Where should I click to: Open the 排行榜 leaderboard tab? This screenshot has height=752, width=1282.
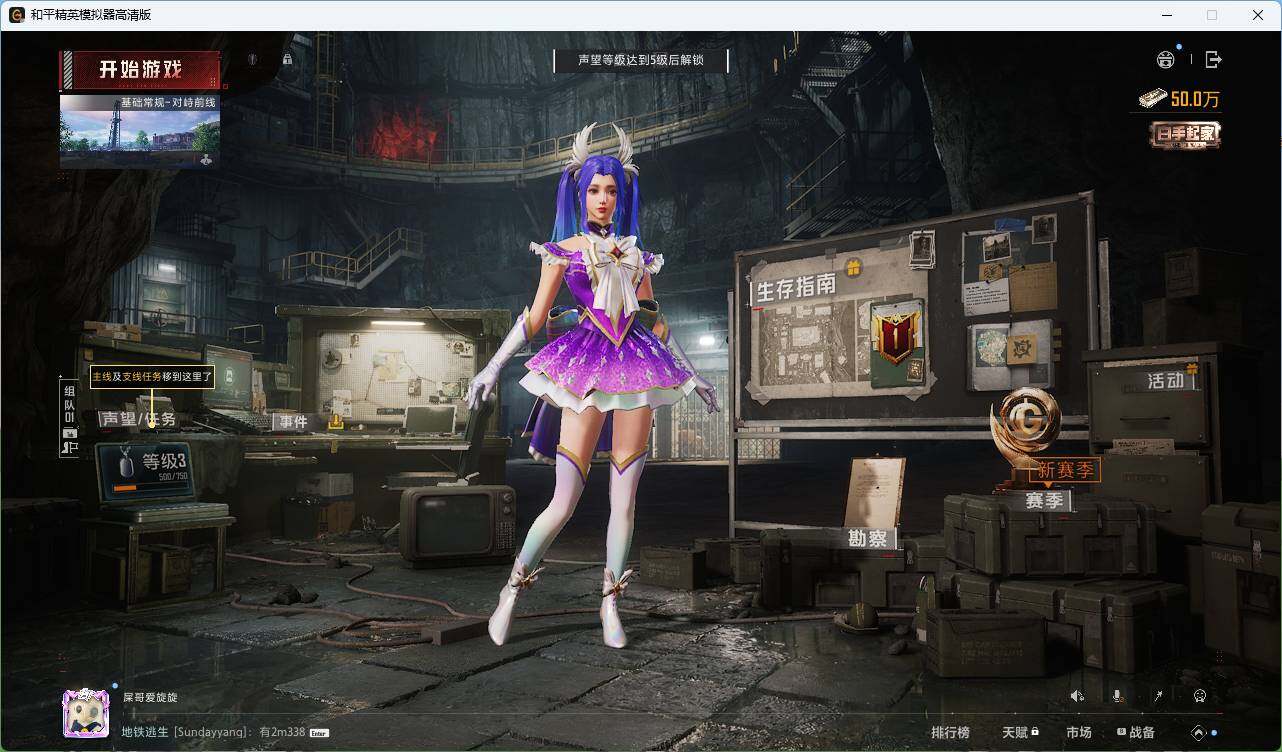point(950,733)
